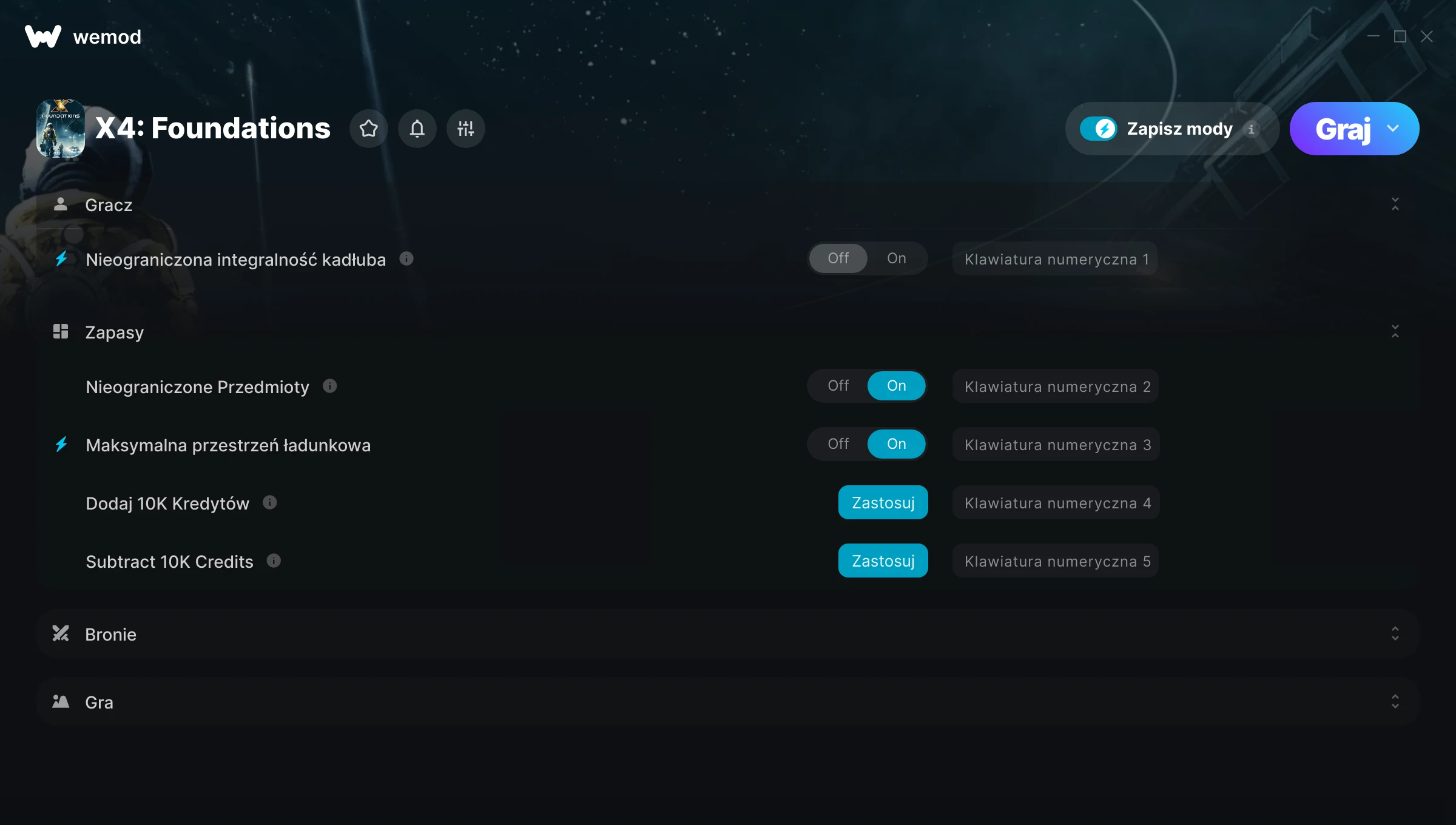Show info for Nieograniczone Przedmioty

click(330, 386)
